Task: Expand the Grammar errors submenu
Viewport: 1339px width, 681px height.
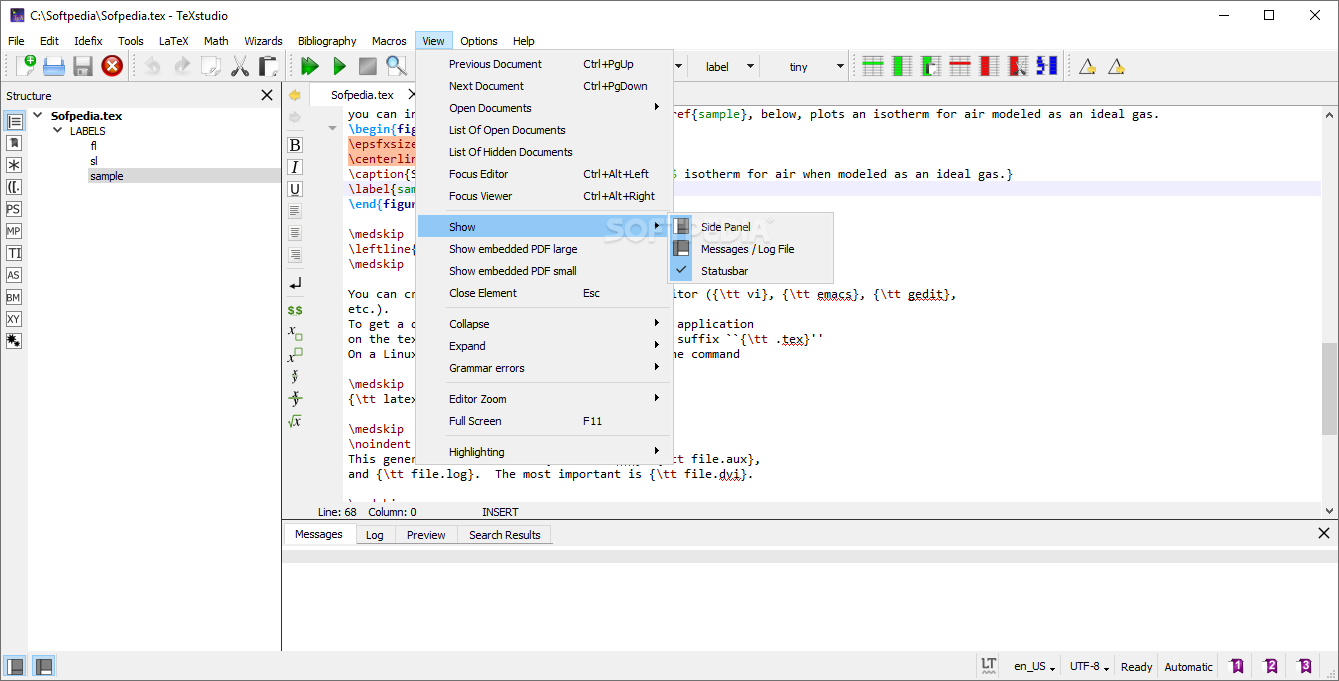Action: [545, 368]
